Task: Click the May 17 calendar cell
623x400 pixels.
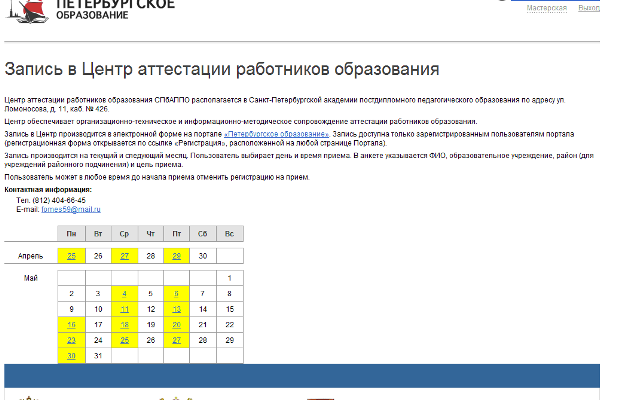Action: [x=98, y=325]
